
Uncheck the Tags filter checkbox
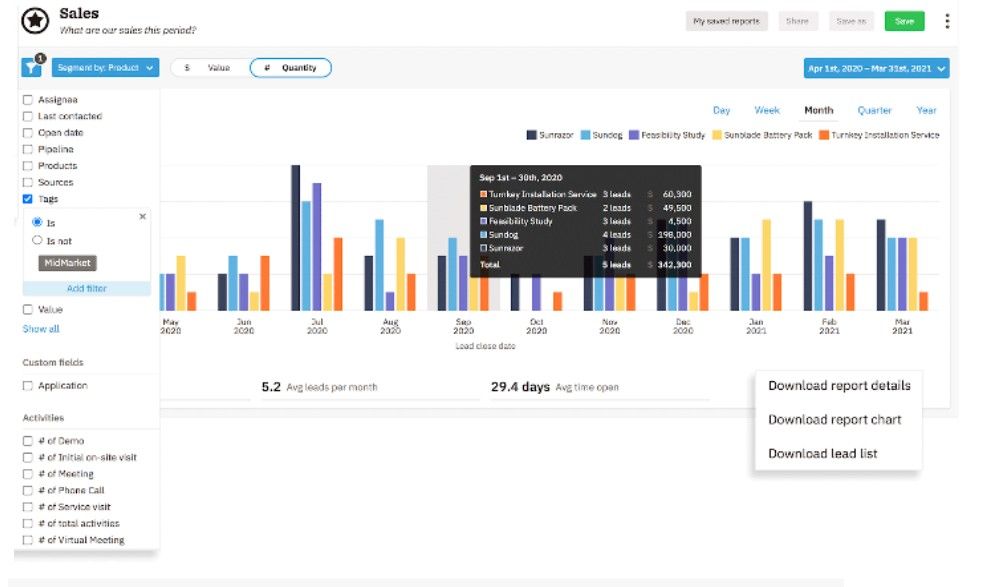pos(28,199)
